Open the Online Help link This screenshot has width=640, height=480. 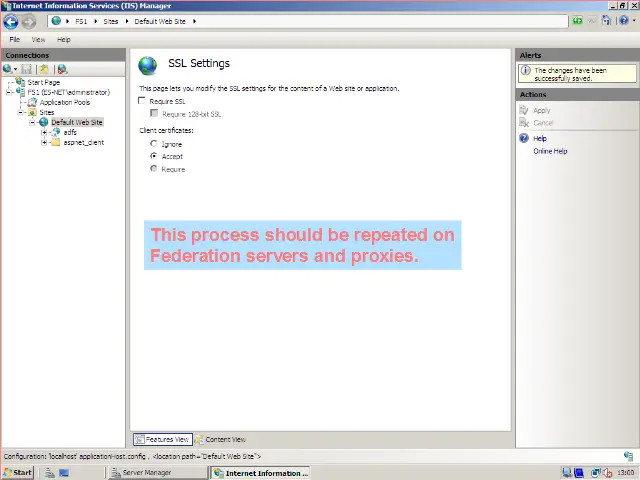point(550,151)
